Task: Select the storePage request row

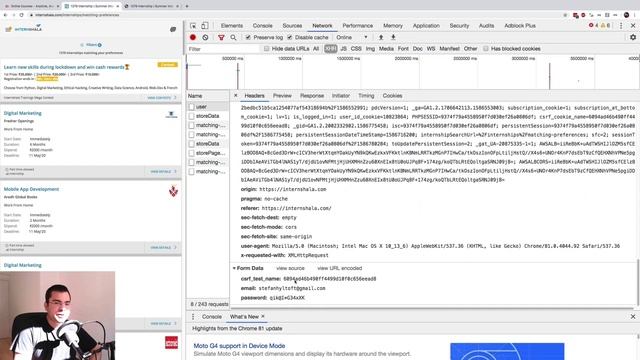Action: point(207,153)
